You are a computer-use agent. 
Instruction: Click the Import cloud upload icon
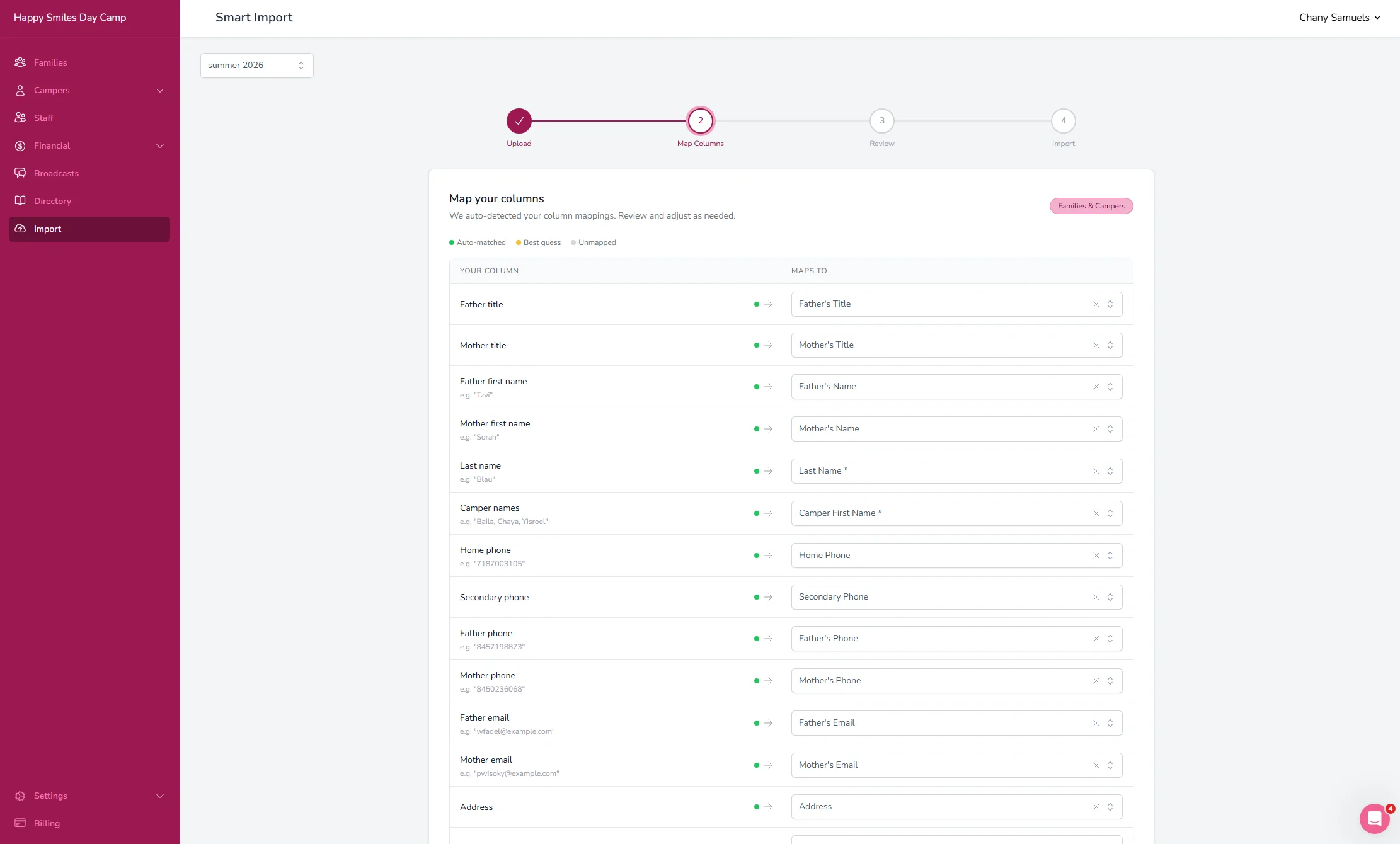20,229
